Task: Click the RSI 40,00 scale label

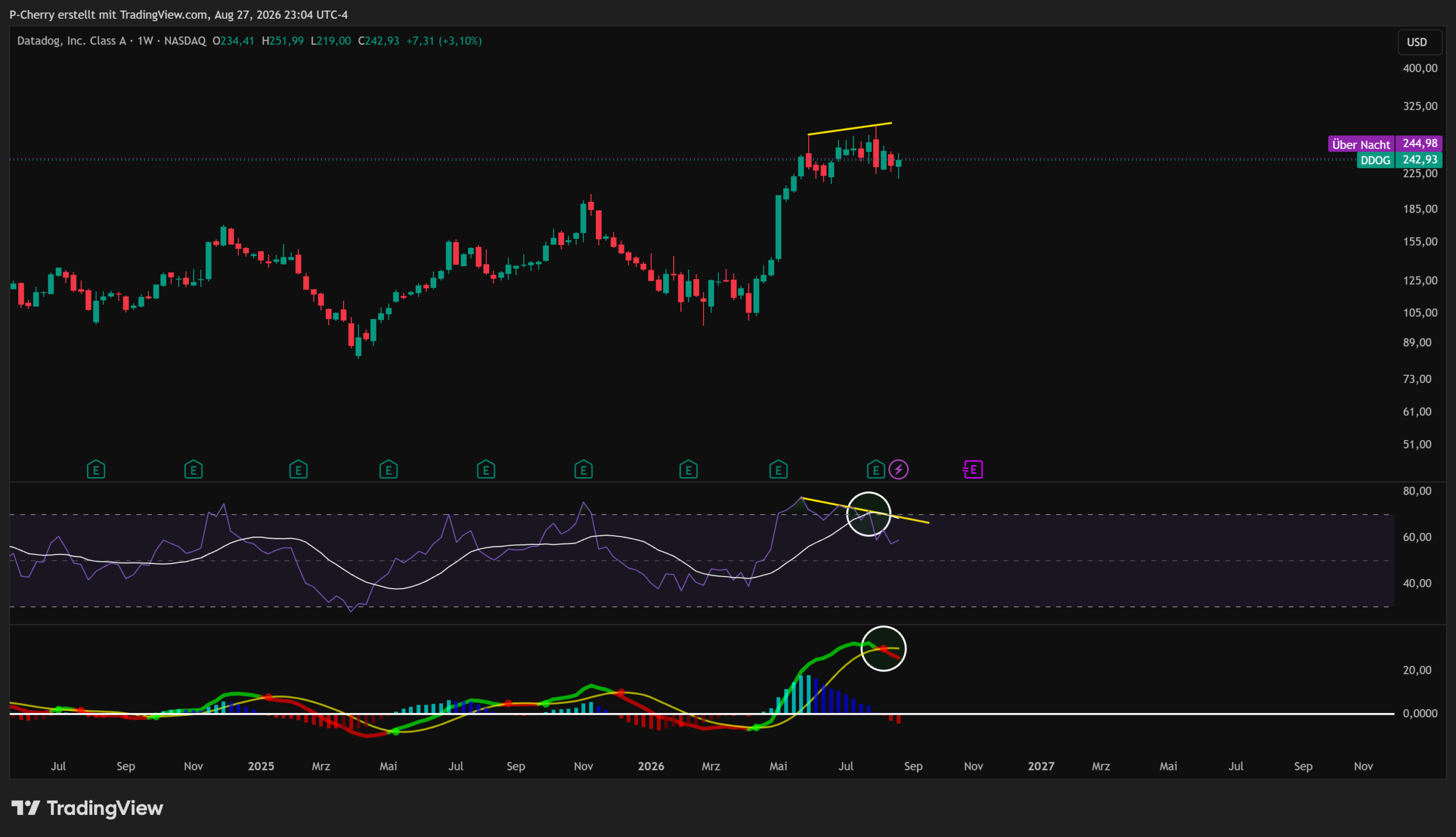Action: pyautogui.click(x=1417, y=583)
